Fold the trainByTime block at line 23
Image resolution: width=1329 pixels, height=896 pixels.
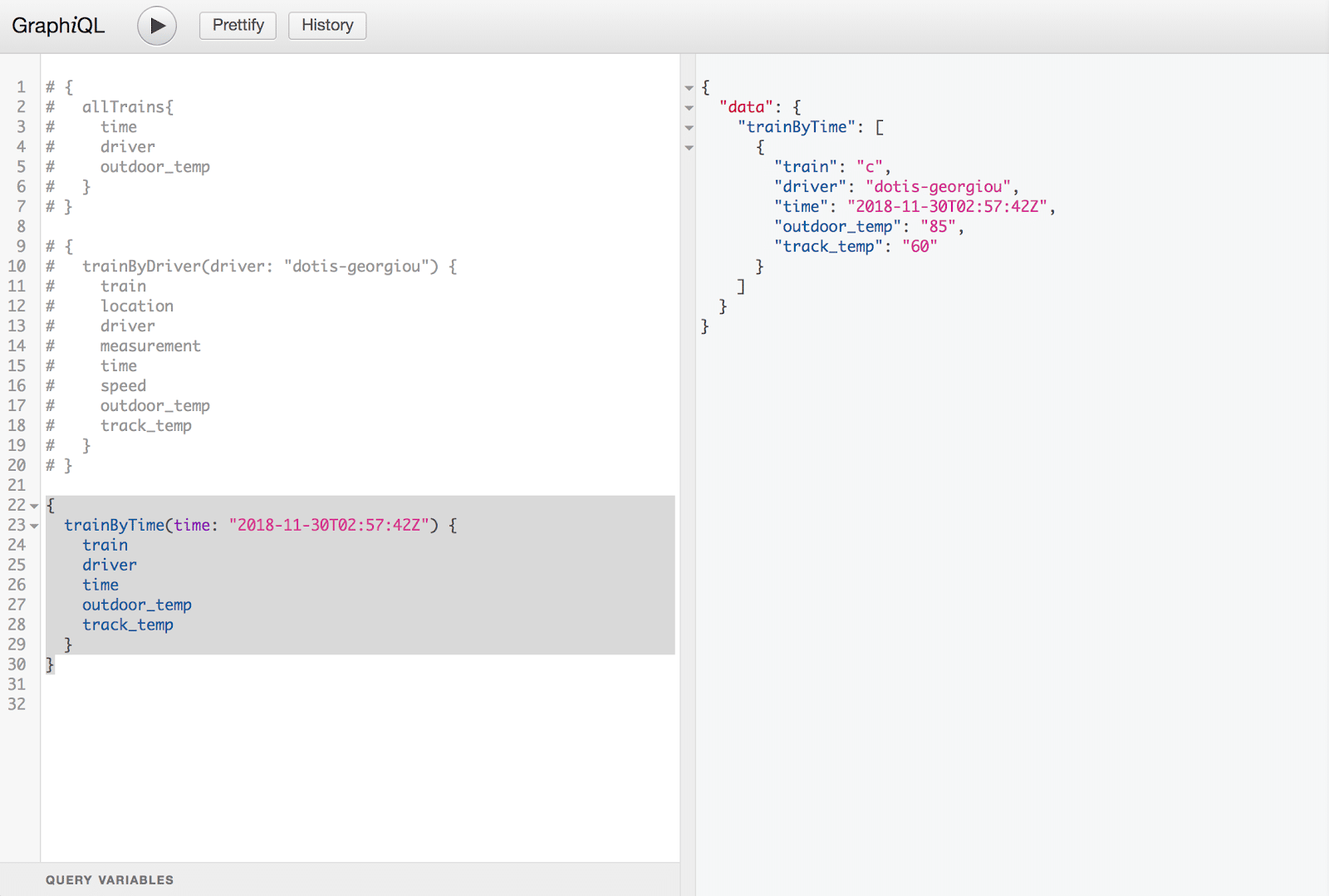point(34,526)
